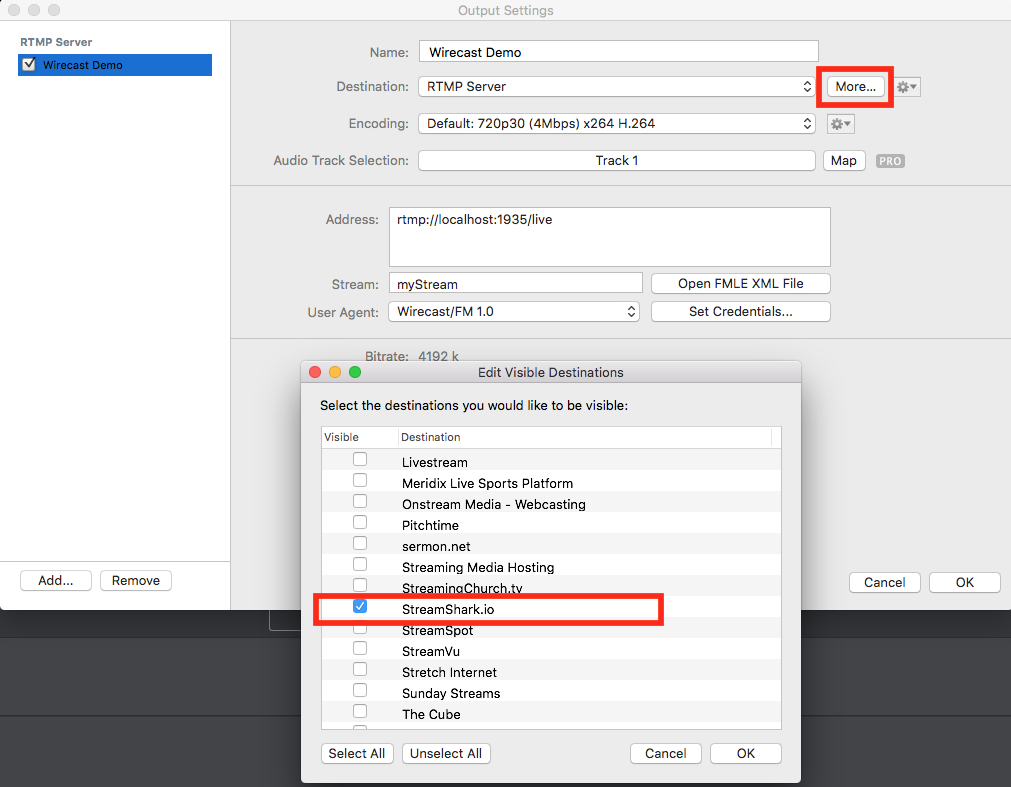Uncheck the Wirecast Demo output checkbox

pos(29,64)
